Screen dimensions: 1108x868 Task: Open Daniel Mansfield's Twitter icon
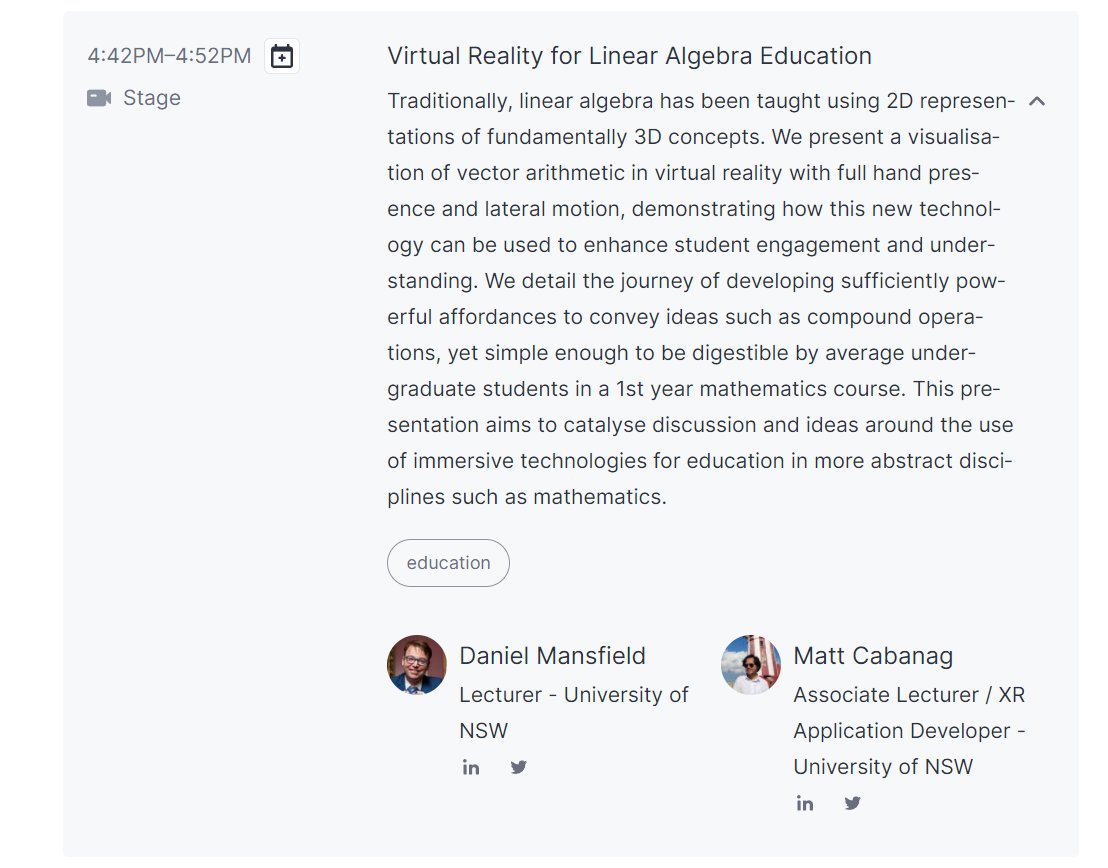(518, 767)
